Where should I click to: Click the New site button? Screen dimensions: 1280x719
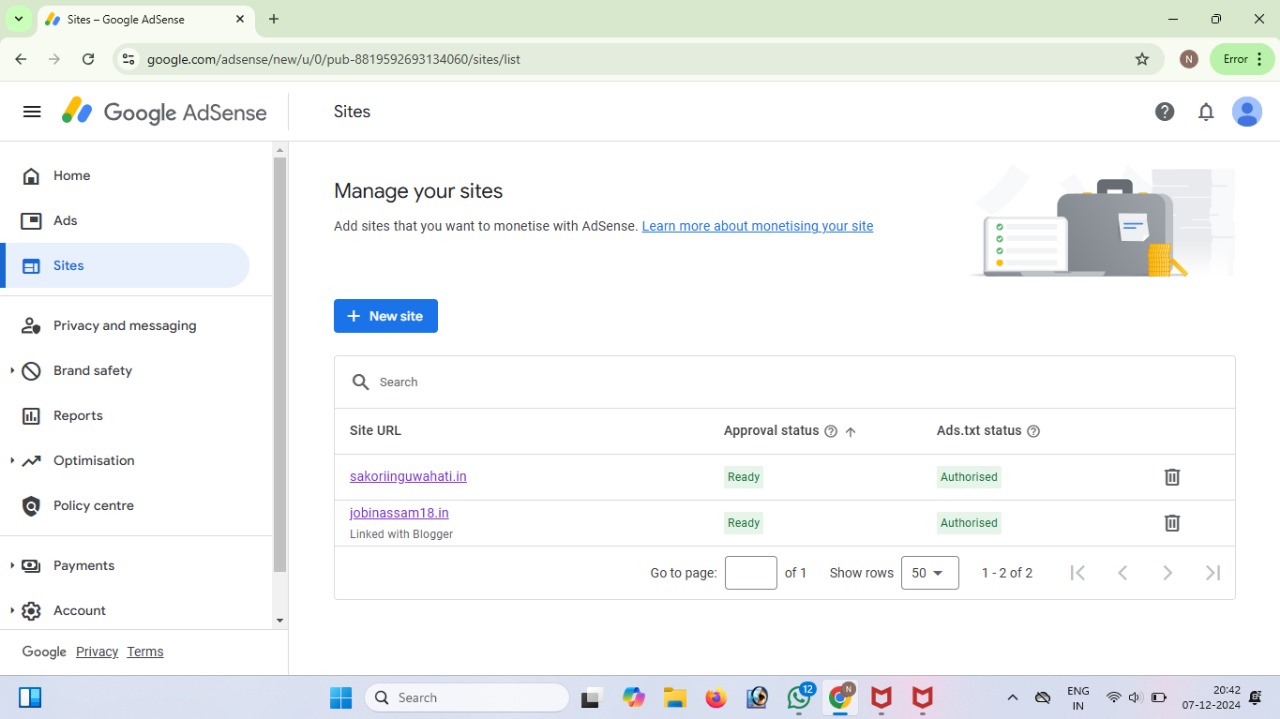[386, 316]
